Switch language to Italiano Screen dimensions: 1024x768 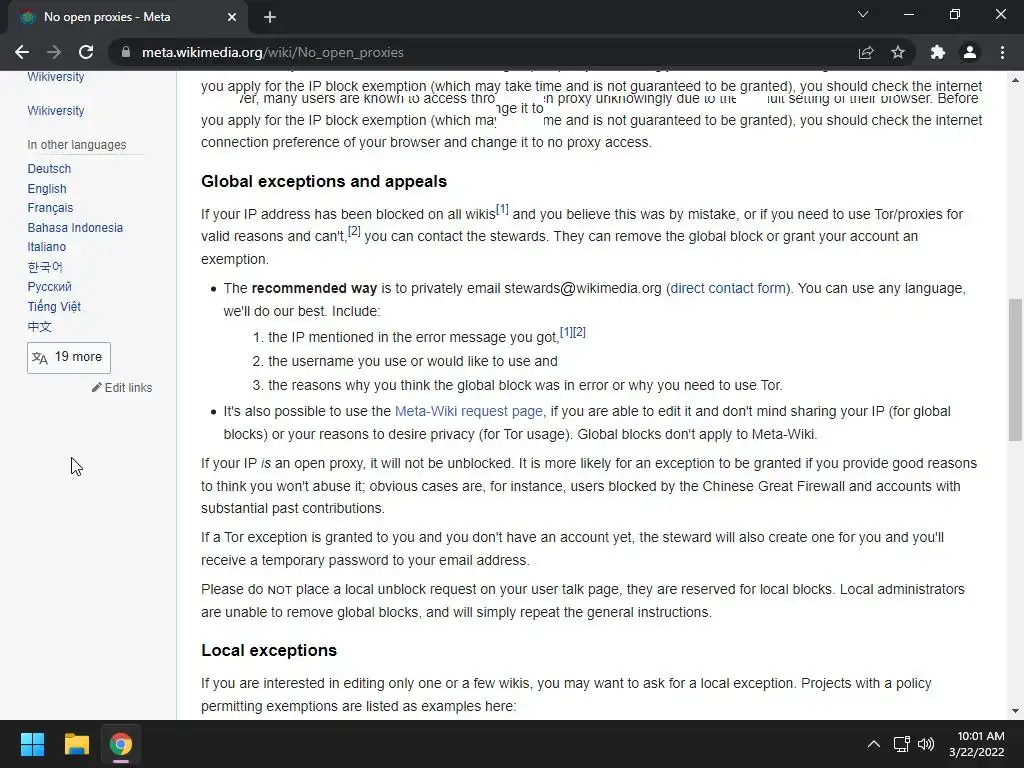46,247
